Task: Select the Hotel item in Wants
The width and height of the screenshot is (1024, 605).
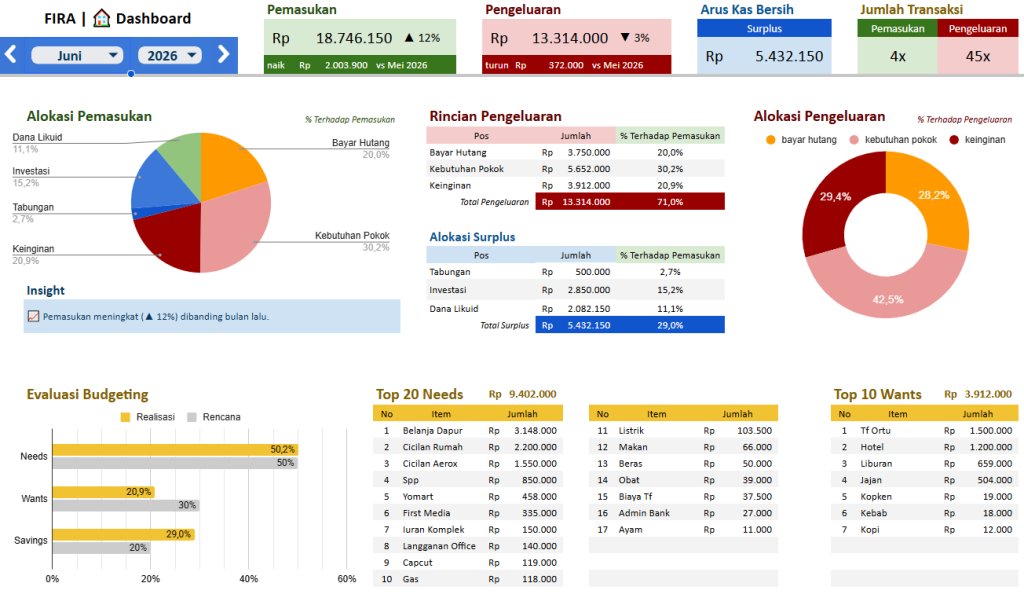Action: [872, 447]
